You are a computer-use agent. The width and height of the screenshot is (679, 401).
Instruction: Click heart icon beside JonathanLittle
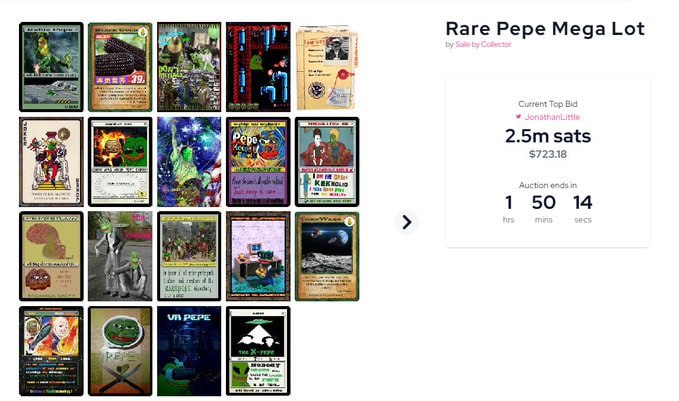point(518,117)
